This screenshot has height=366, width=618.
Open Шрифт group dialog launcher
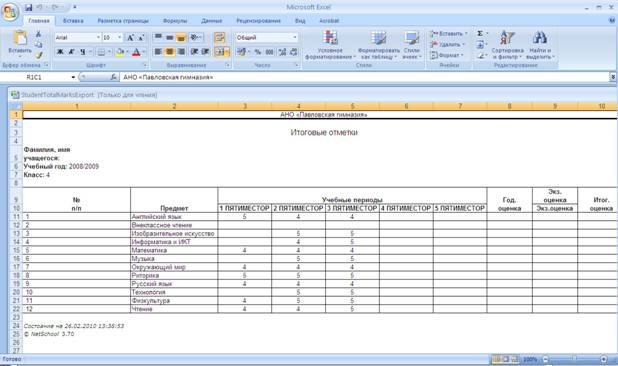145,65
